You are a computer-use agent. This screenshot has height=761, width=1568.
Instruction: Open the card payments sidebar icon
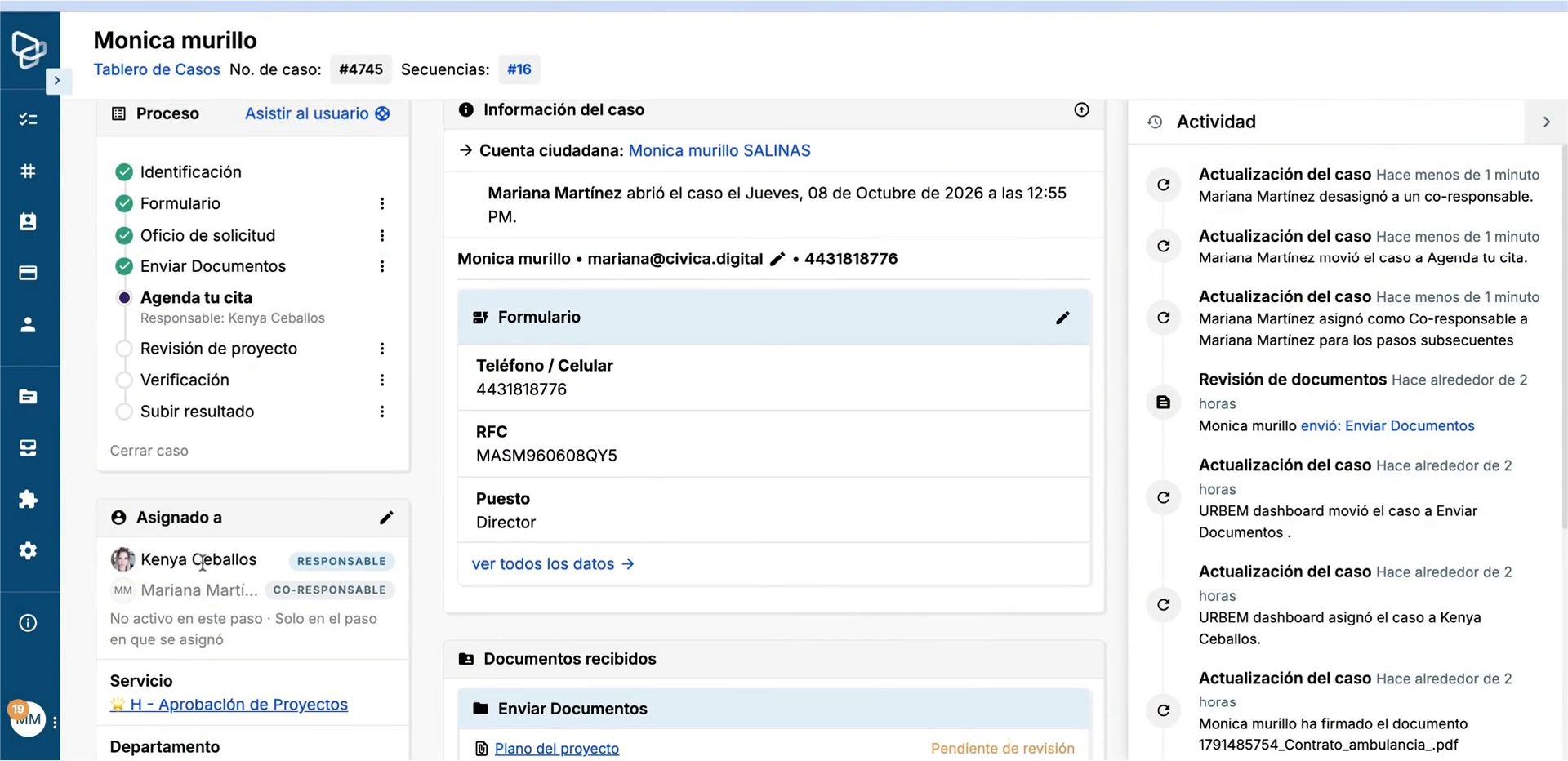pyautogui.click(x=28, y=273)
